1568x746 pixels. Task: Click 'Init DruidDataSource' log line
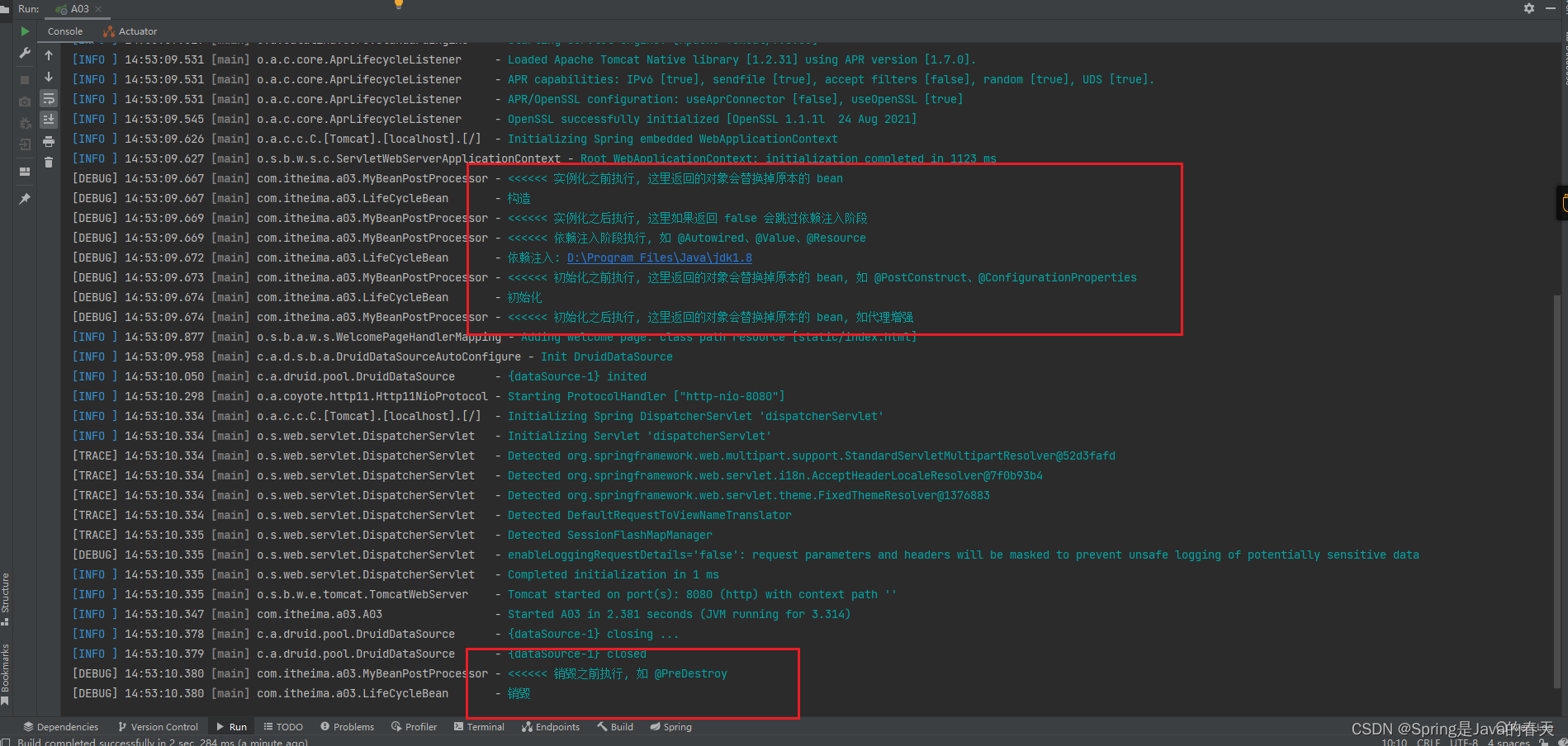[x=607, y=356]
